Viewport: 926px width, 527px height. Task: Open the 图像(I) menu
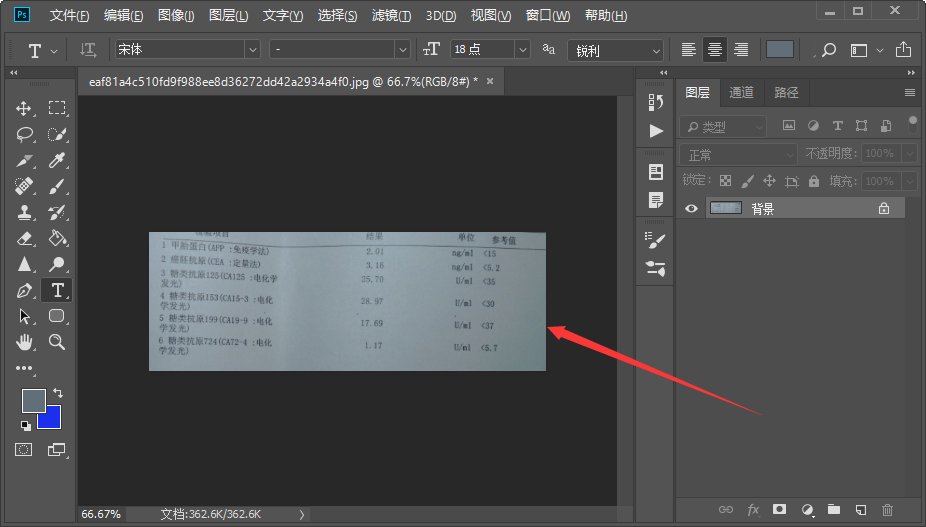pyautogui.click(x=176, y=15)
